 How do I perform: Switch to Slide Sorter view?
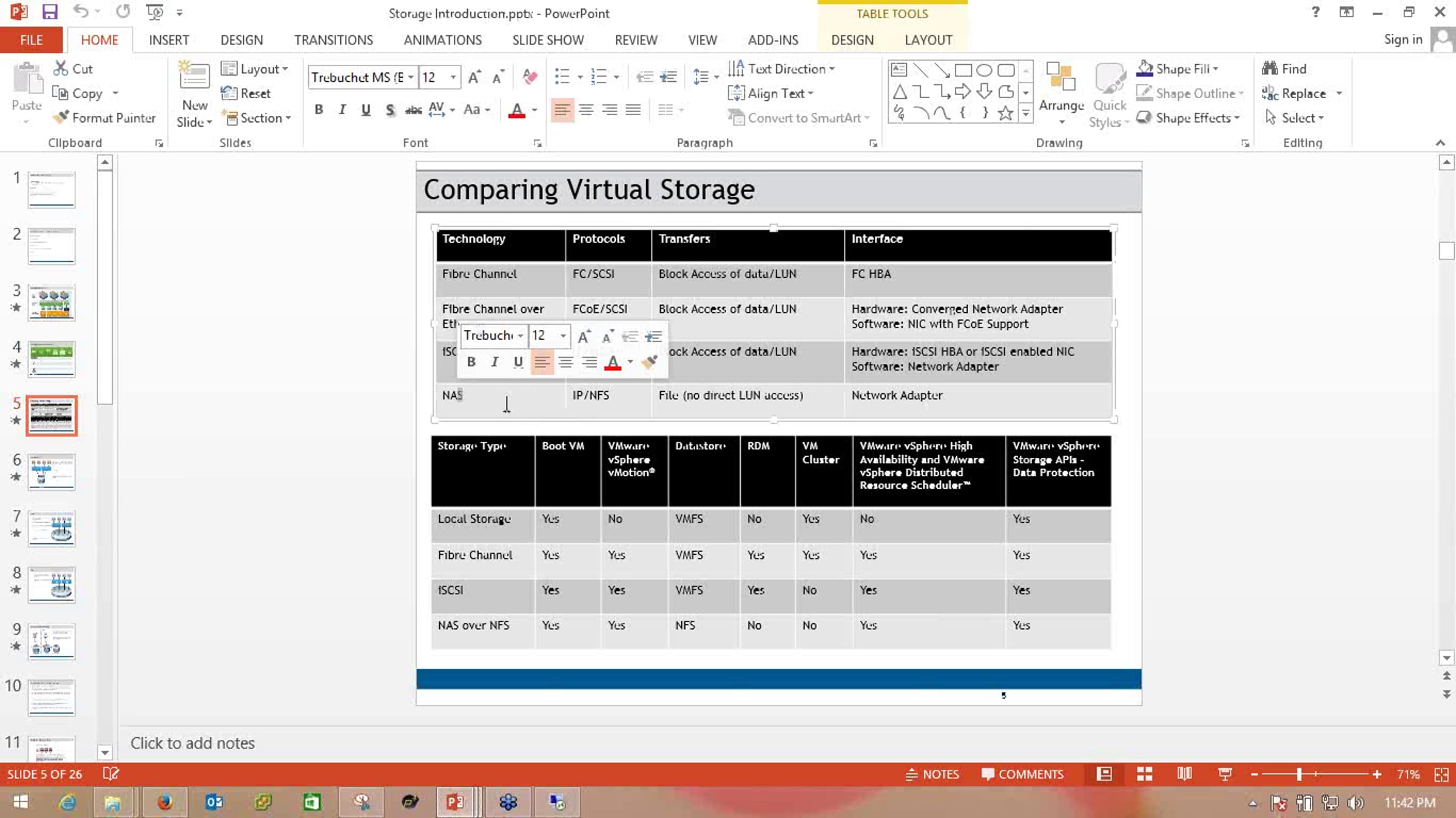coord(1144,774)
